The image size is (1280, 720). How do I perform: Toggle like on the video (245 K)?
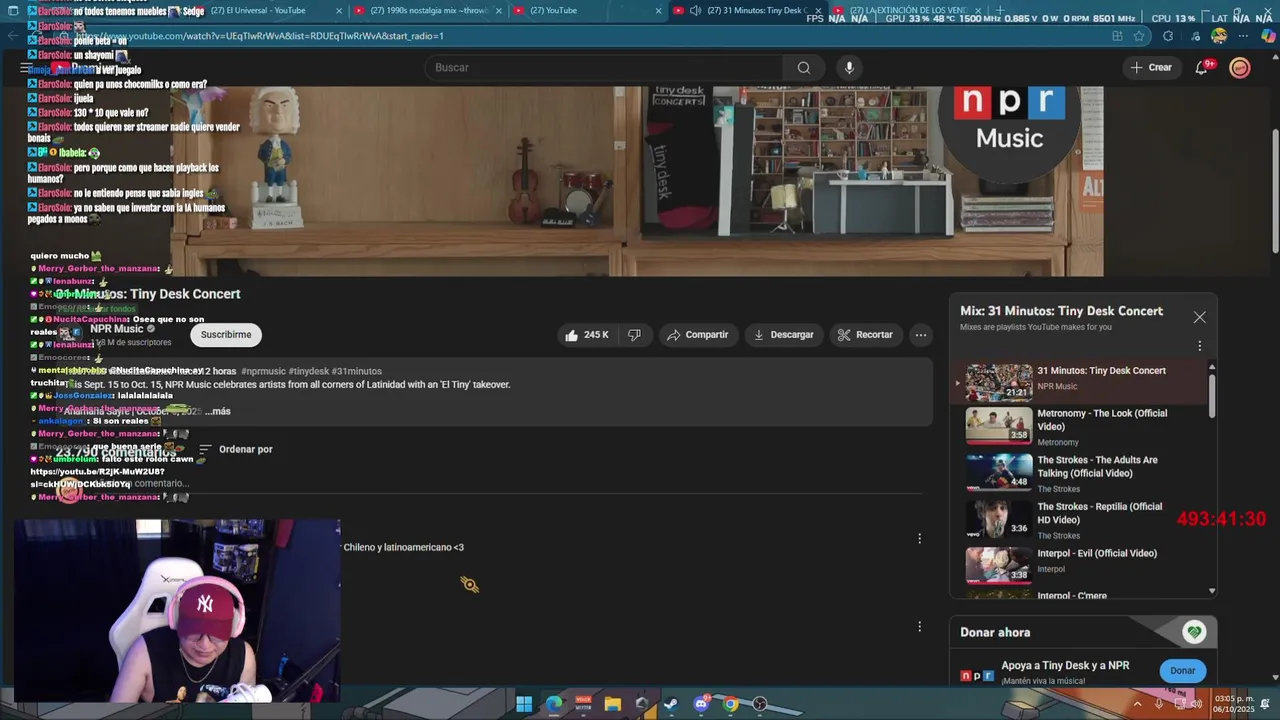pos(586,335)
